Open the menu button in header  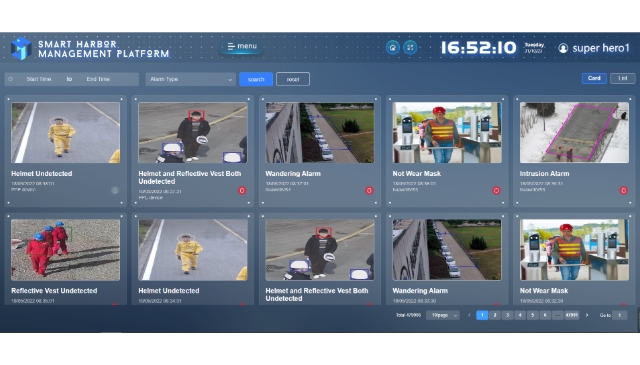tap(242, 46)
